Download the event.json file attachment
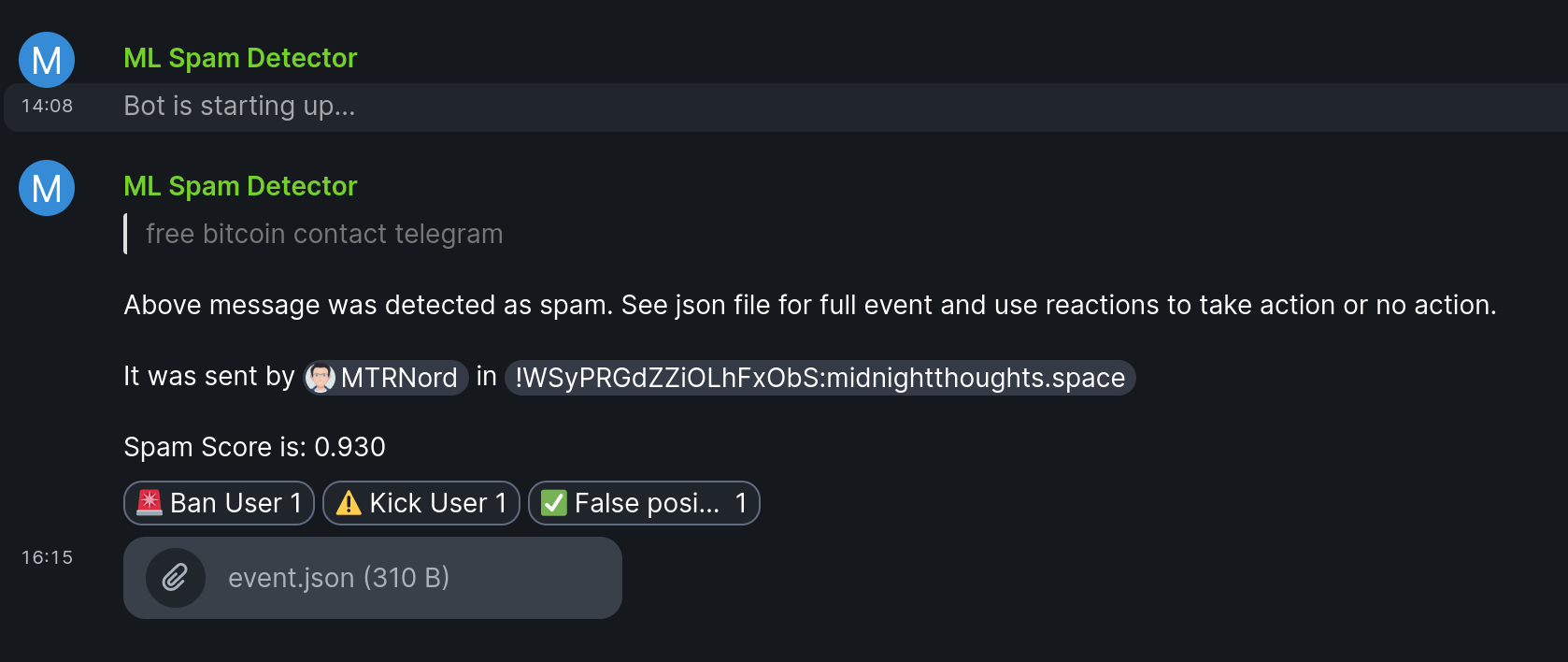 [x=338, y=578]
